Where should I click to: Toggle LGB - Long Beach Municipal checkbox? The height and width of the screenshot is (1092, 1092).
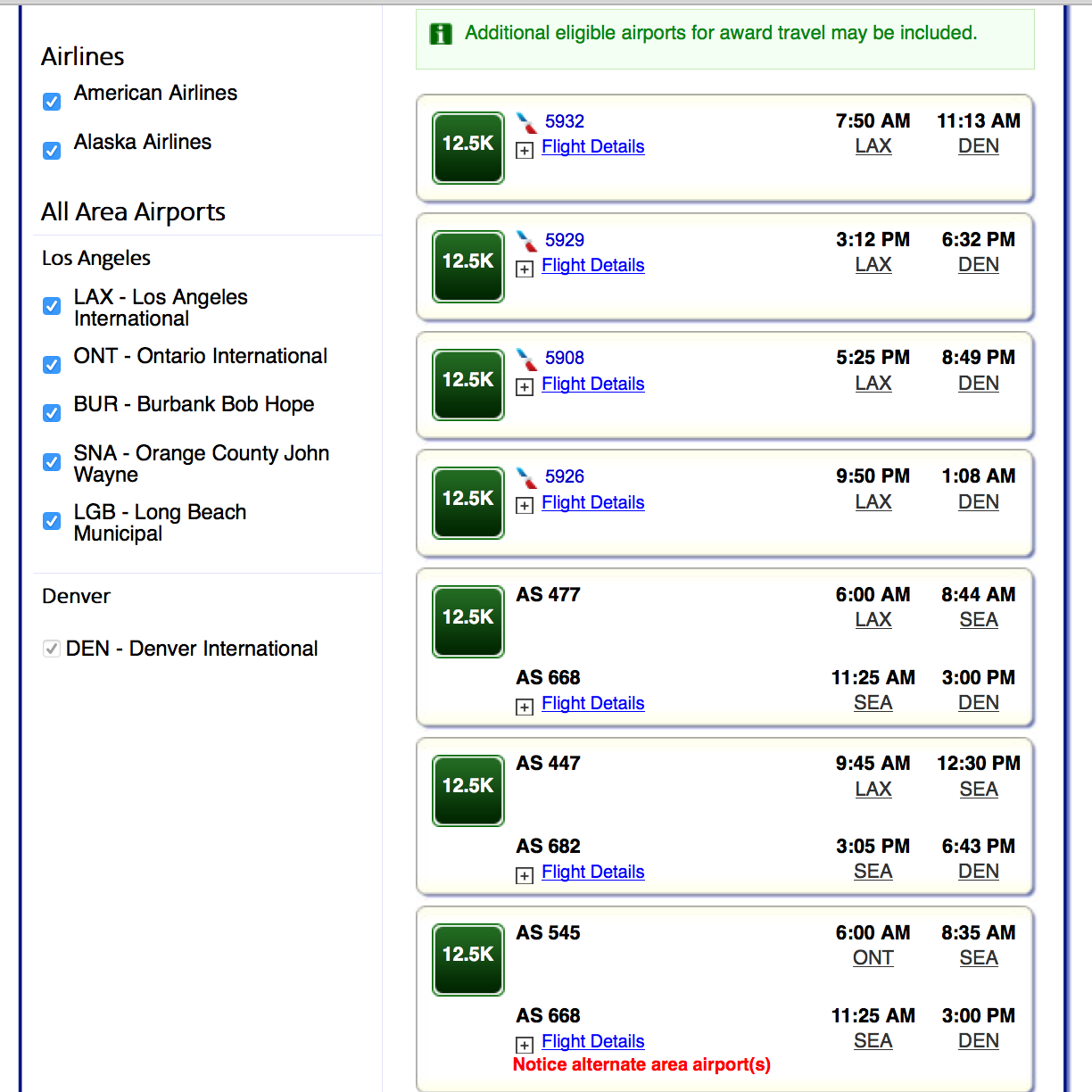click(x=52, y=521)
